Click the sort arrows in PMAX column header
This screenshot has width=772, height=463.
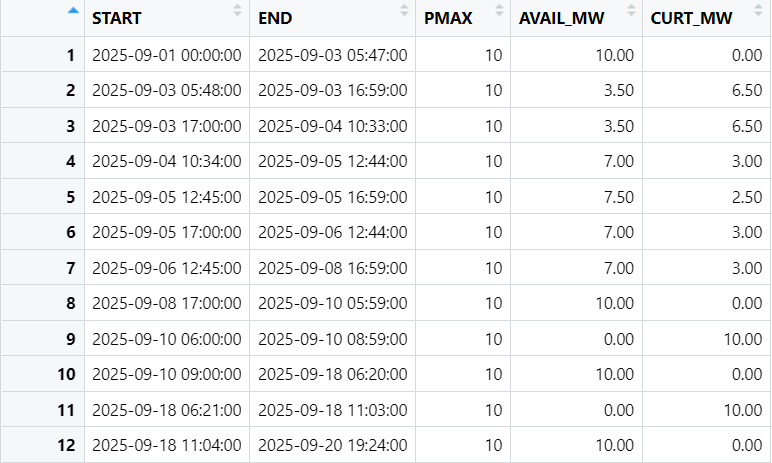pos(498,10)
